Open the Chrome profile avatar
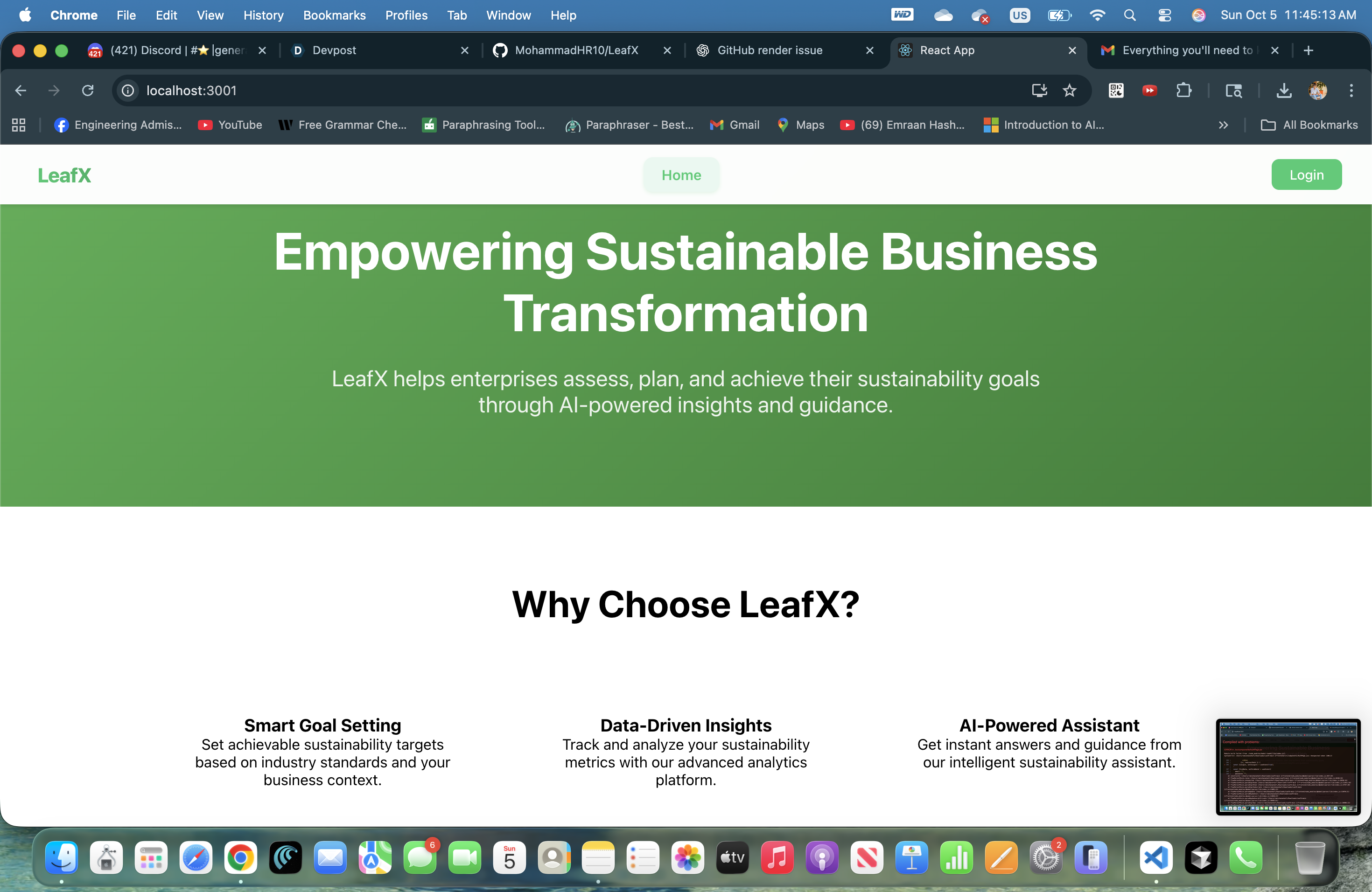Image resolution: width=1372 pixels, height=892 pixels. pyautogui.click(x=1317, y=91)
